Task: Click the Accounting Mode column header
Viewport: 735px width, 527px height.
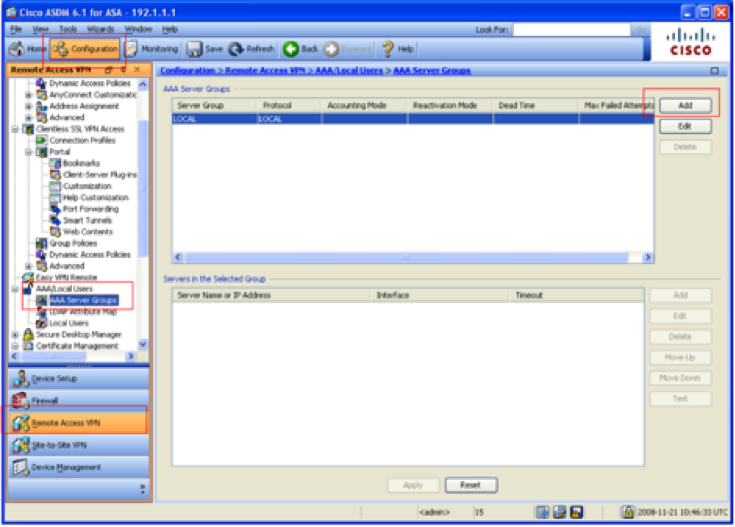Action: pos(364,105)
